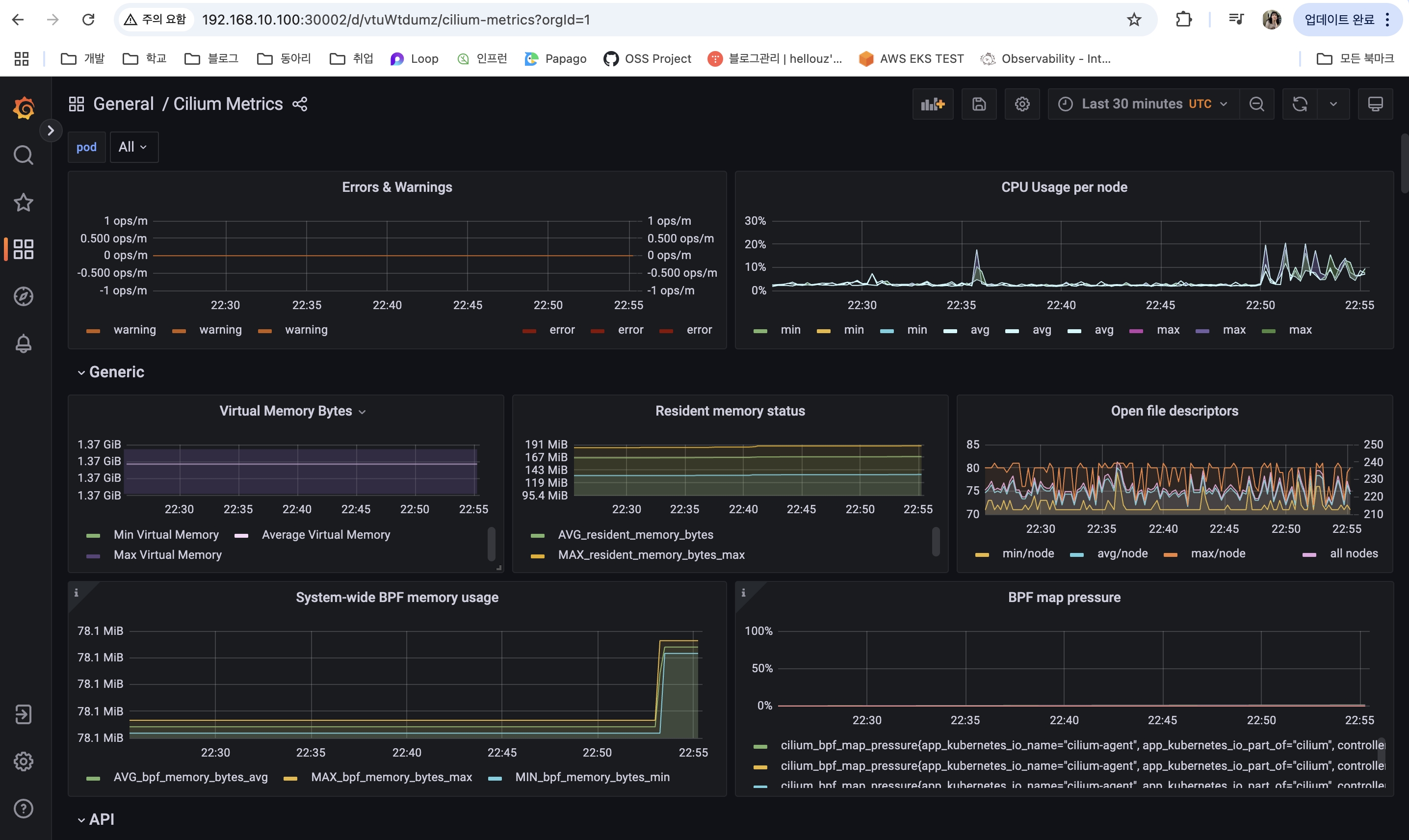Open the pod All variable dropdown
Screen dimensions: 1409x840
(x=133, y=147)
